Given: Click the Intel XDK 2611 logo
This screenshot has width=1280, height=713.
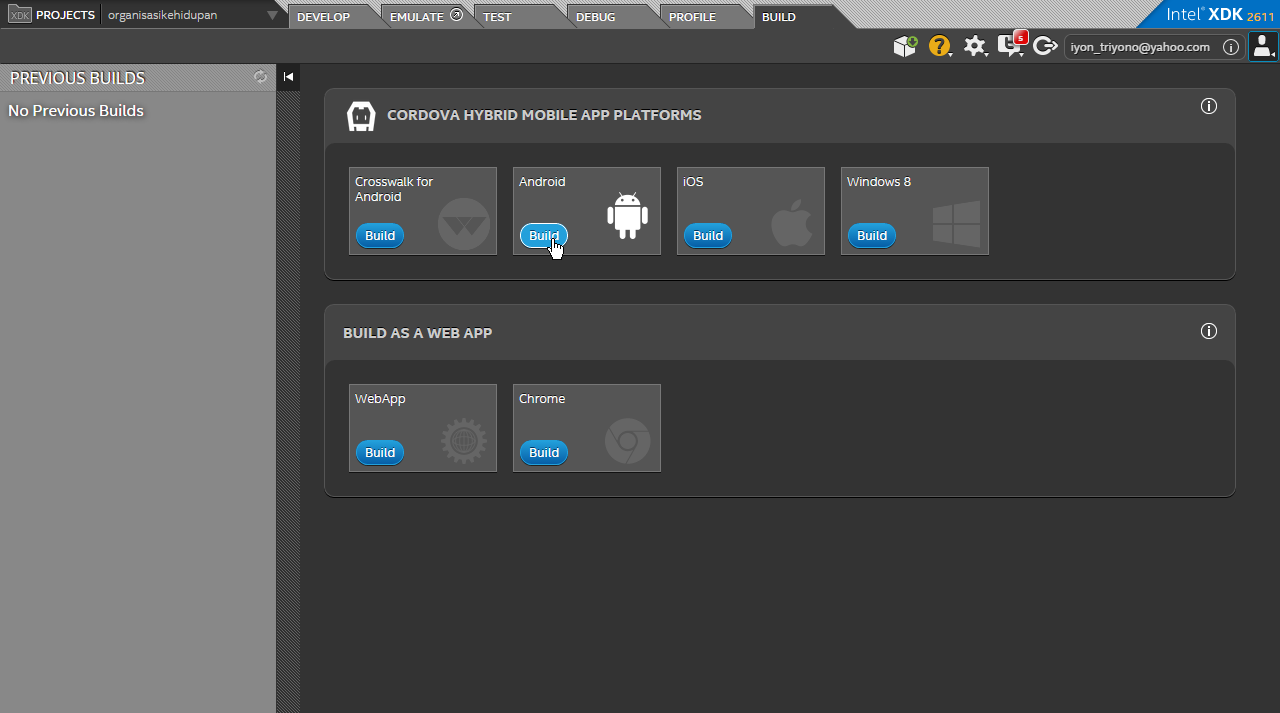Looking at the screenshot, I should click(1220, 15).
